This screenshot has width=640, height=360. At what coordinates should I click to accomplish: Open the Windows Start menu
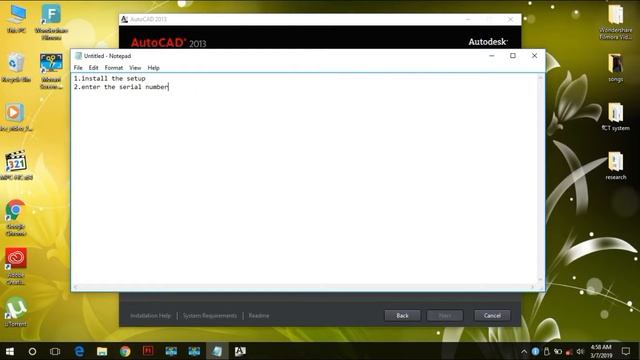tap(10, 351)
